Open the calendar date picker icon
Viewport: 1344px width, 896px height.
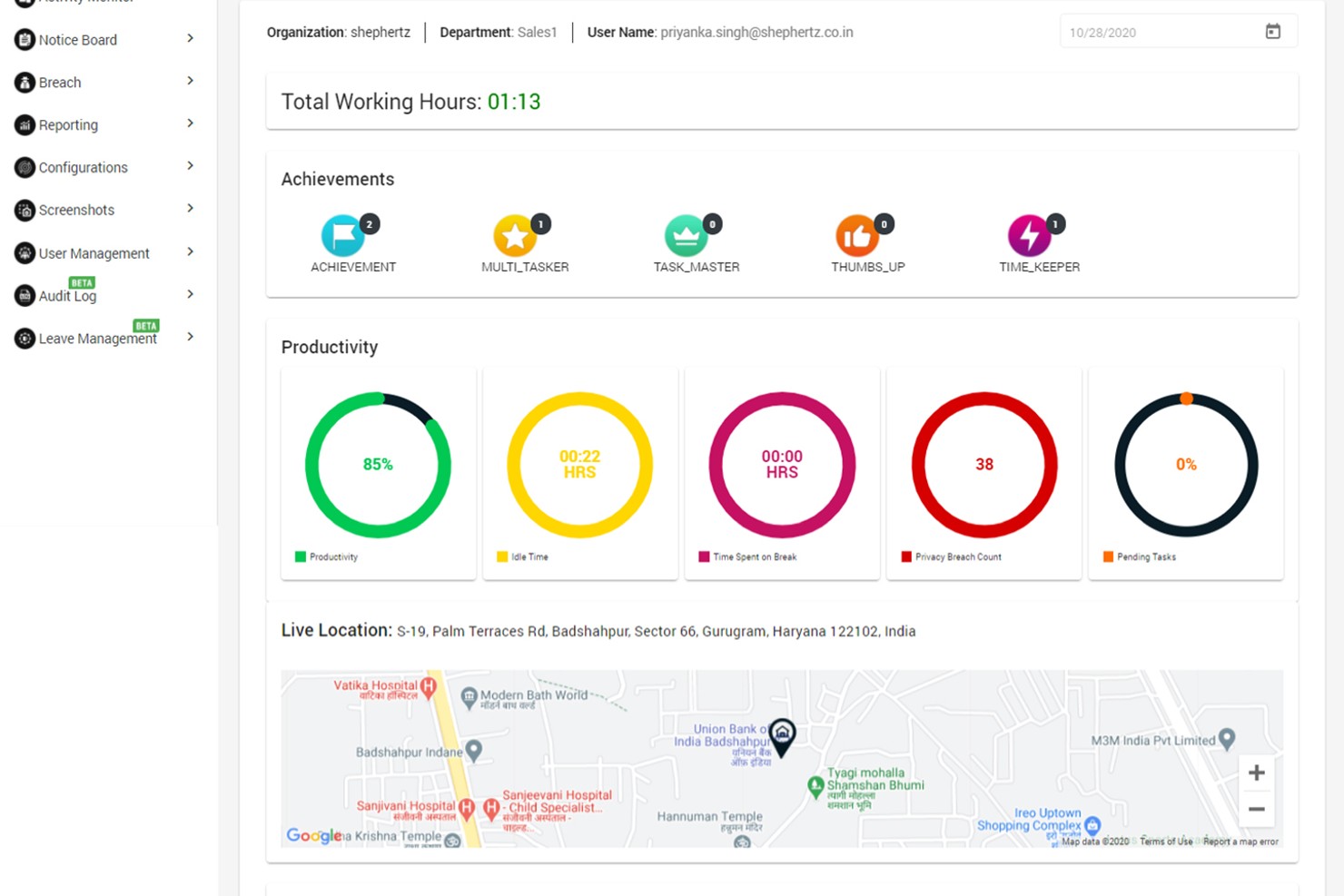tap(1273, 32)
